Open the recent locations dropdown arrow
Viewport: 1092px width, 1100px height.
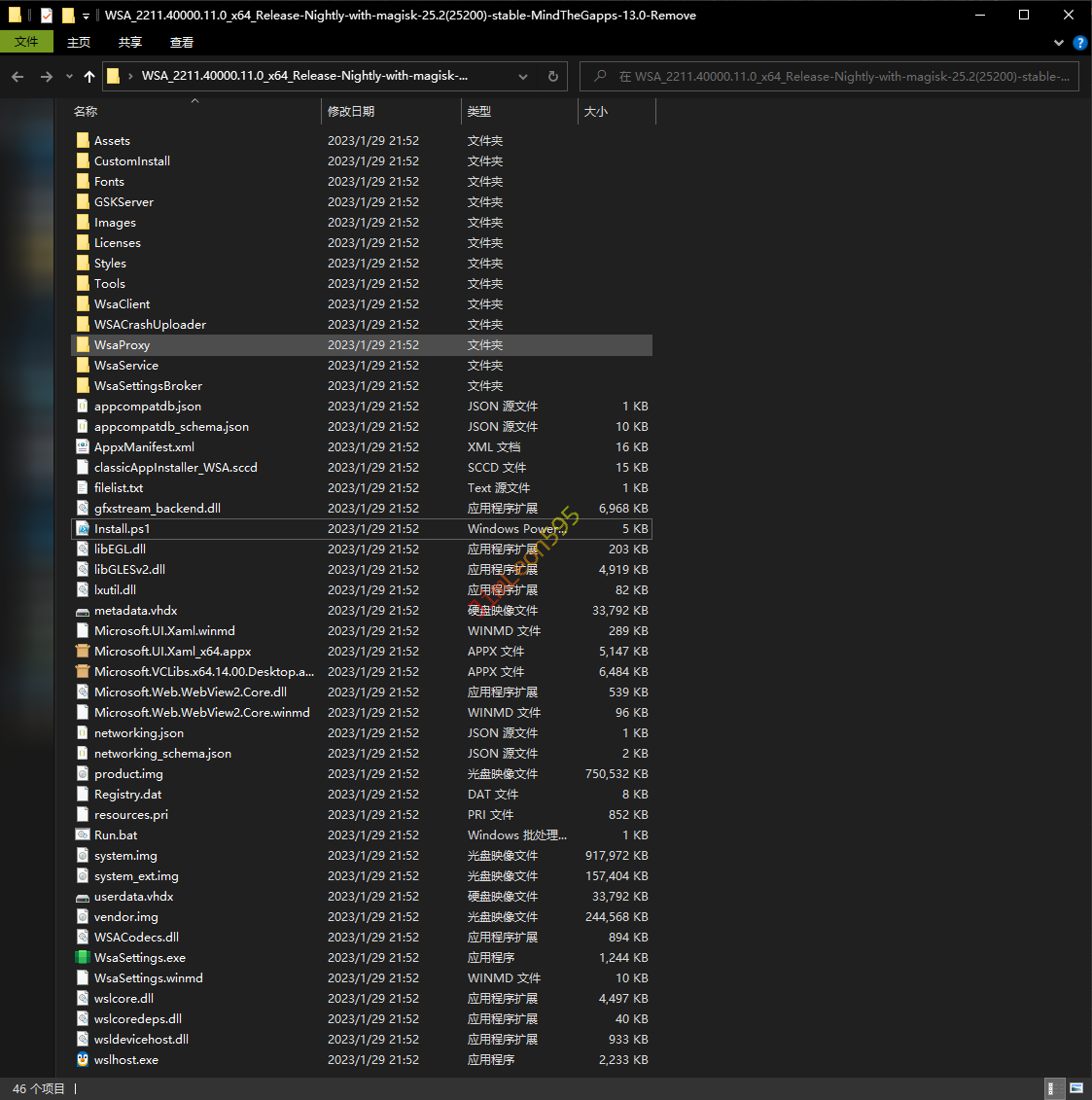click(69, 77)
